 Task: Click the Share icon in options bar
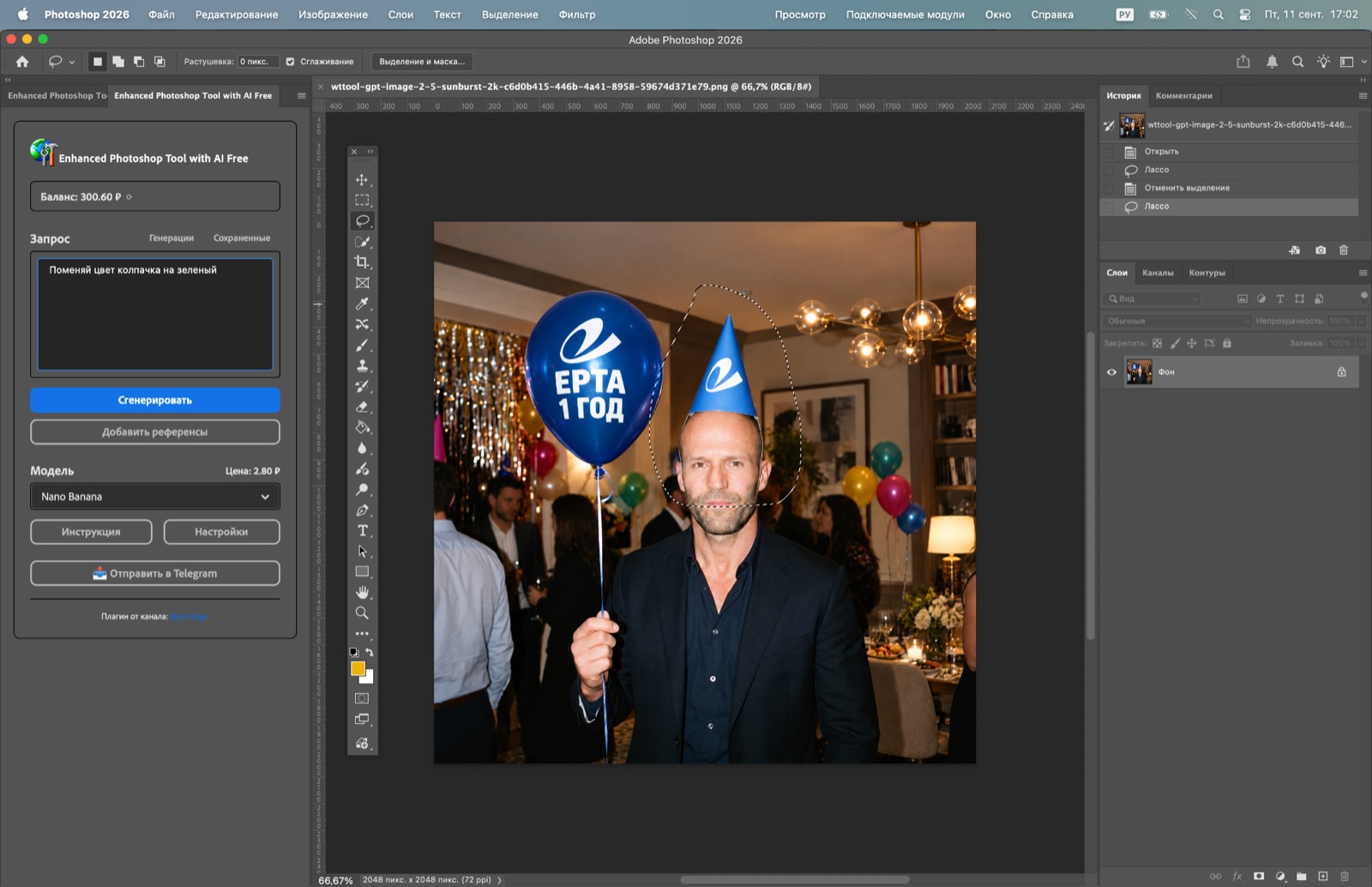click(x=1243, y=62)
